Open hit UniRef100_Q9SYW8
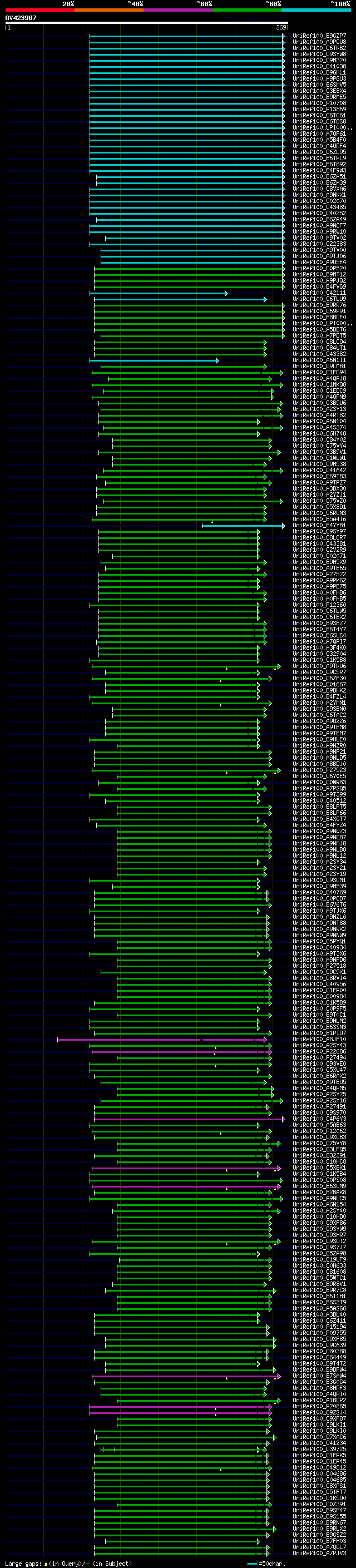Image resolution: width=356 pixels, height=1568 pixels. pyautogui.click(x=319, y=54)
